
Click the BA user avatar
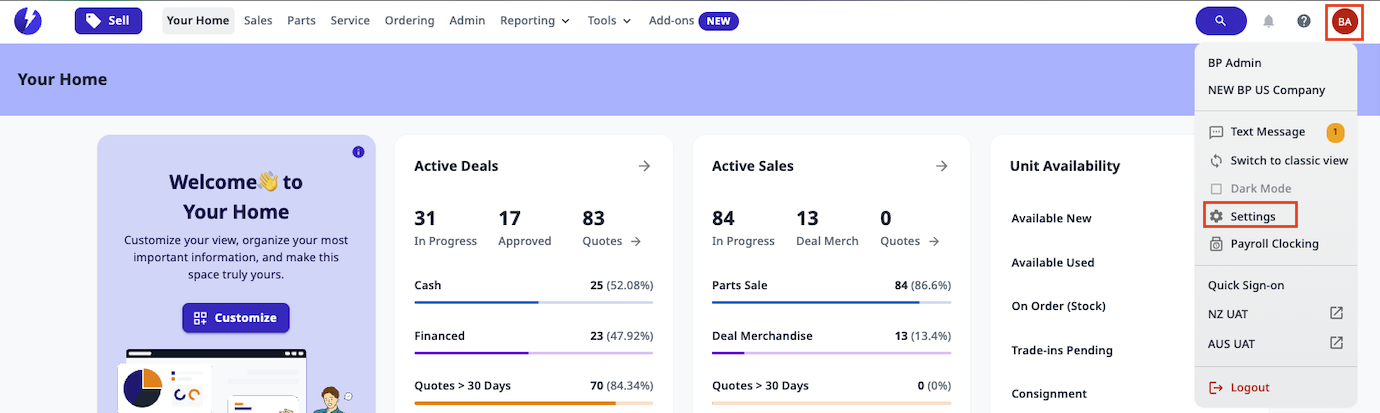click(x=1344, y=21)
